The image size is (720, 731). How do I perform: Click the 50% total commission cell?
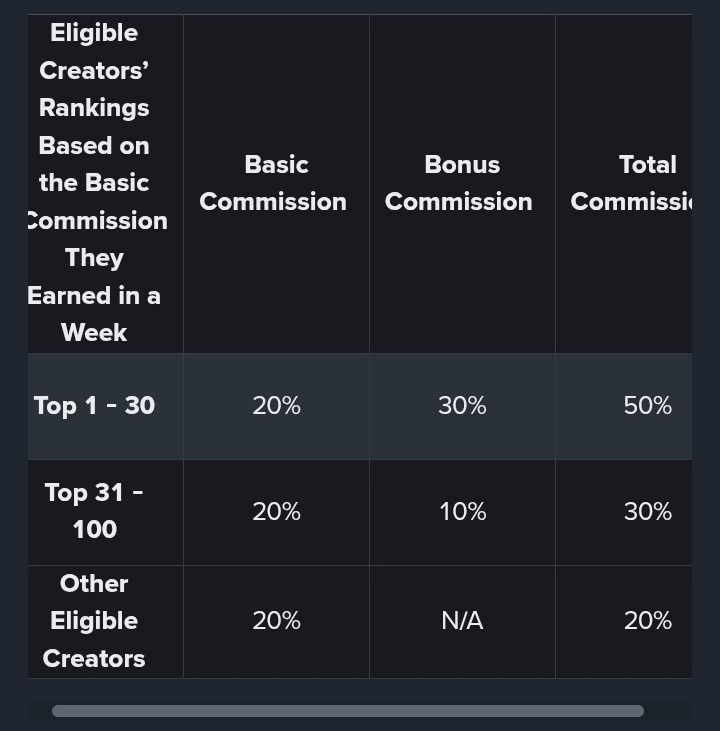click(647, 405)
